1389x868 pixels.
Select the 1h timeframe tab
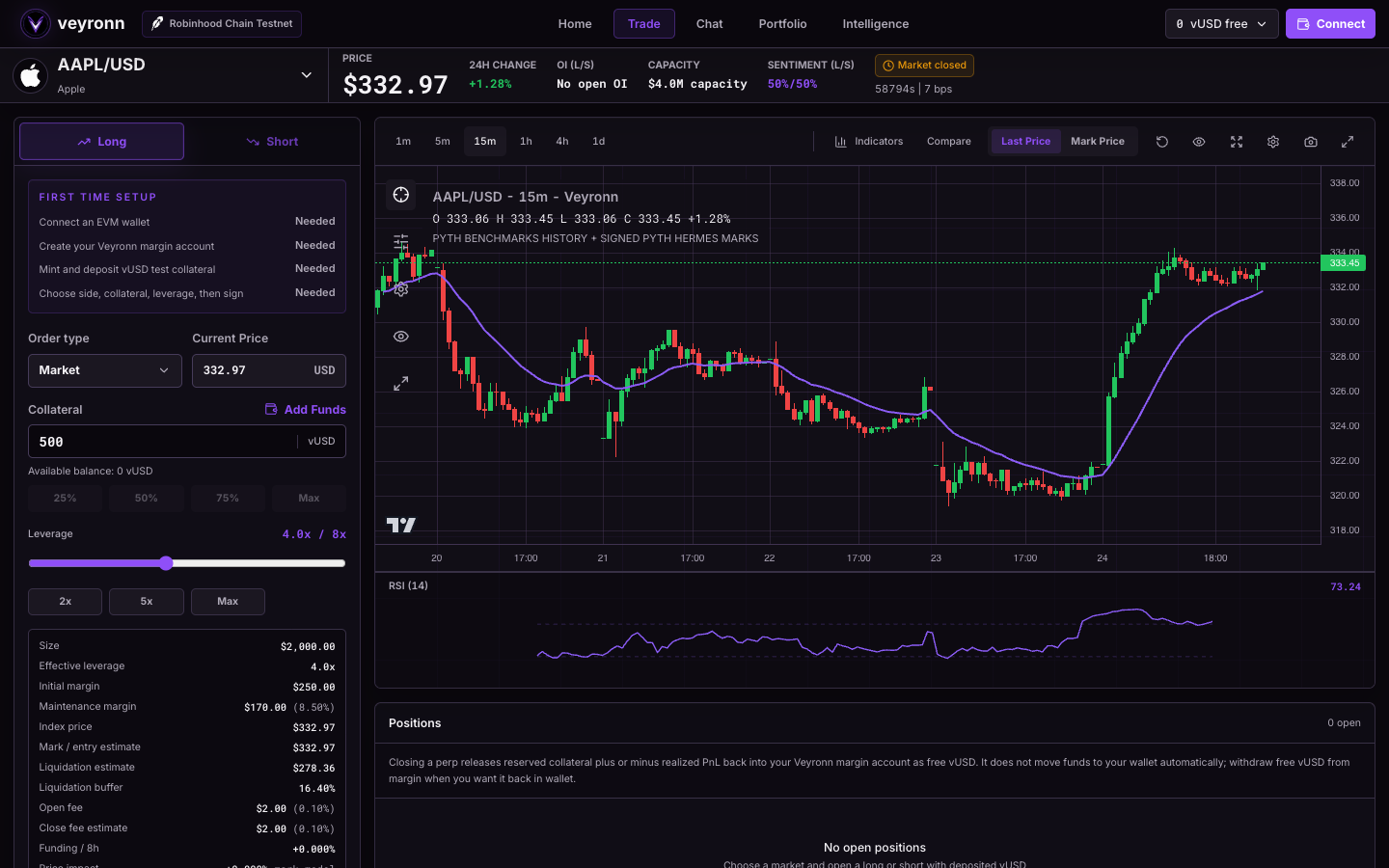click(526, 142)
